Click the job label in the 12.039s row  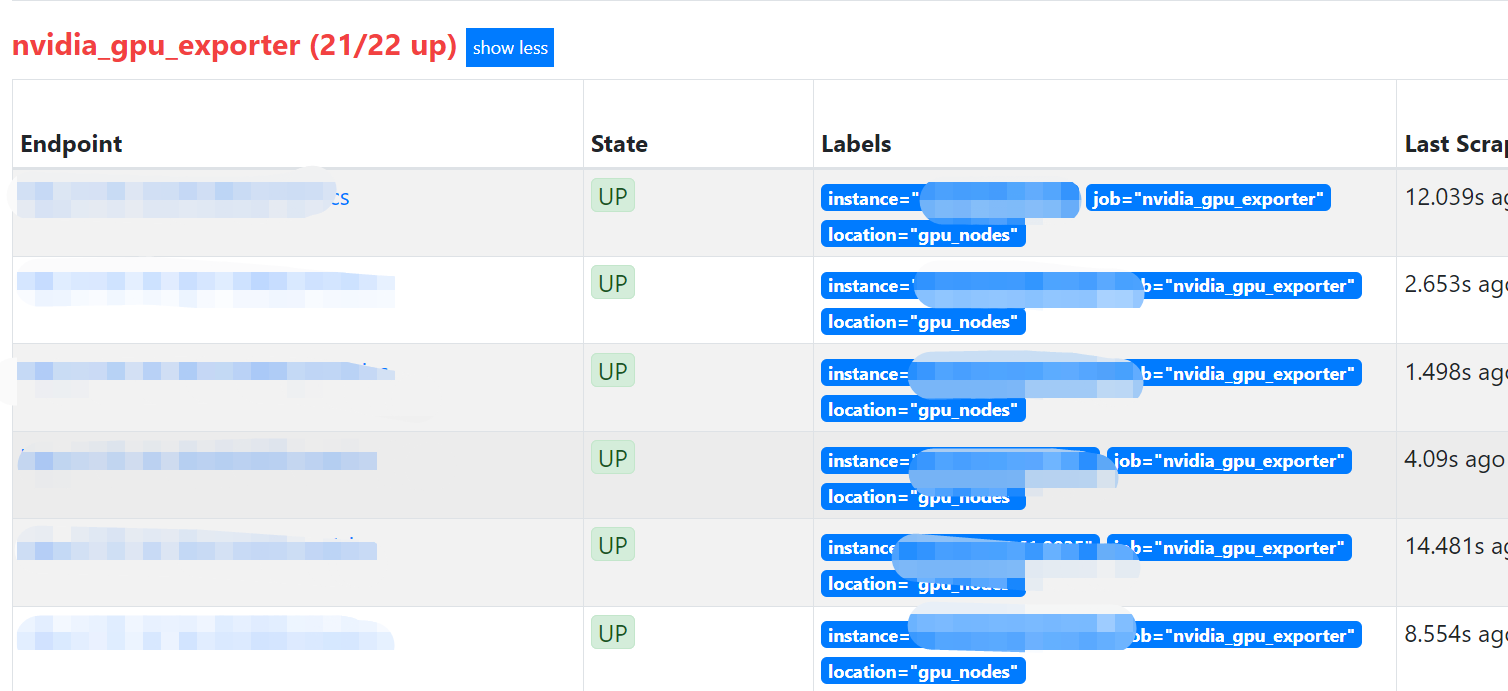coord(1208,199)
